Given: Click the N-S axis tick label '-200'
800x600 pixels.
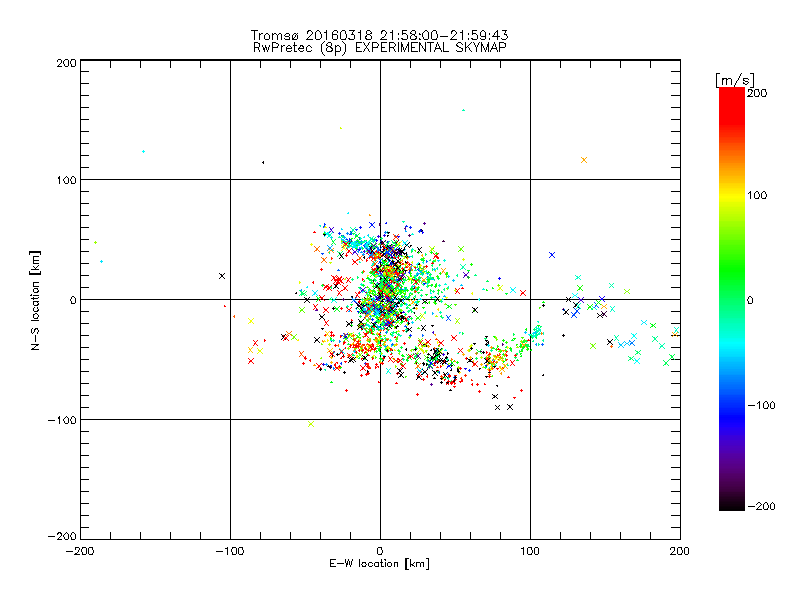Looking at the screenshot, I should (x=62, y=536).
